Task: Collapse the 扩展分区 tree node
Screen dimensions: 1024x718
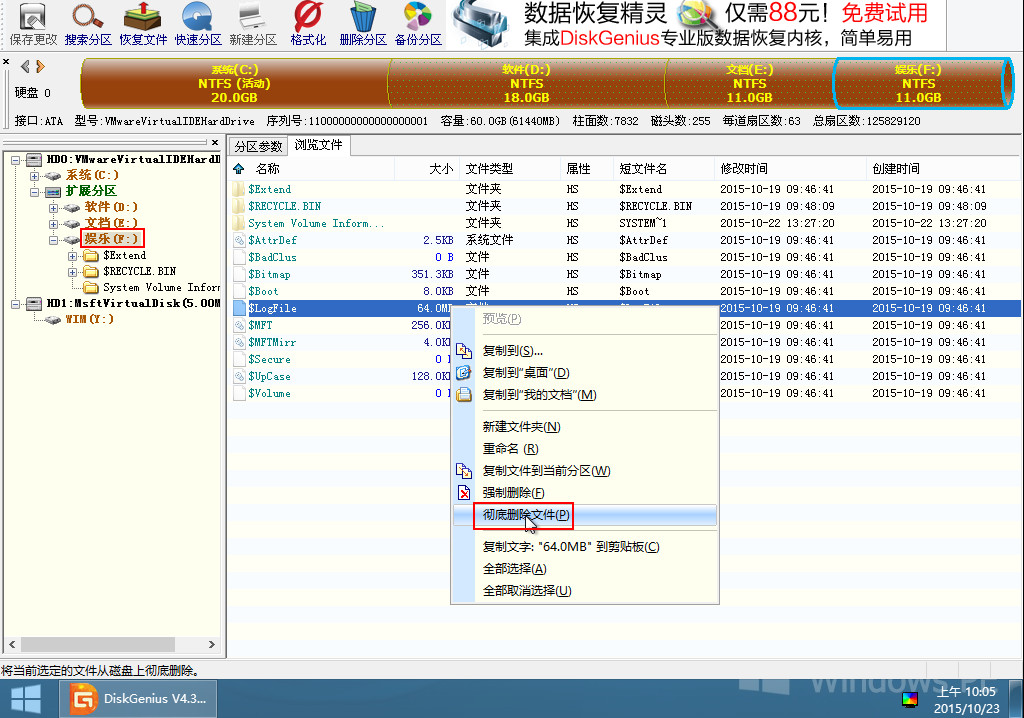Action: coord(35,191)
